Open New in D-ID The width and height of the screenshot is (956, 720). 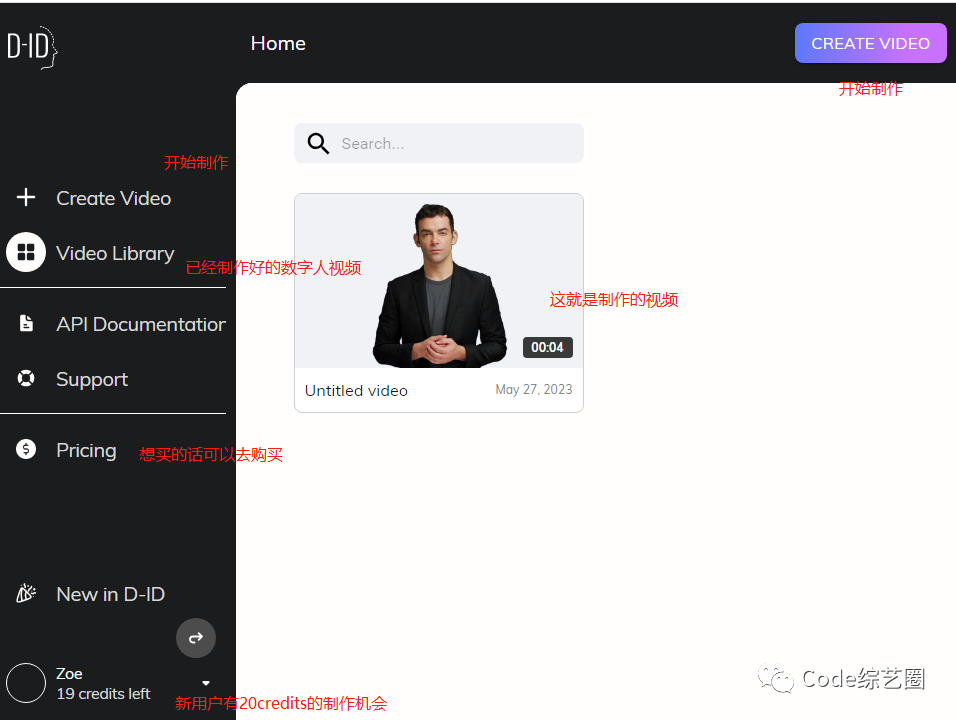(x=110, y=594)
